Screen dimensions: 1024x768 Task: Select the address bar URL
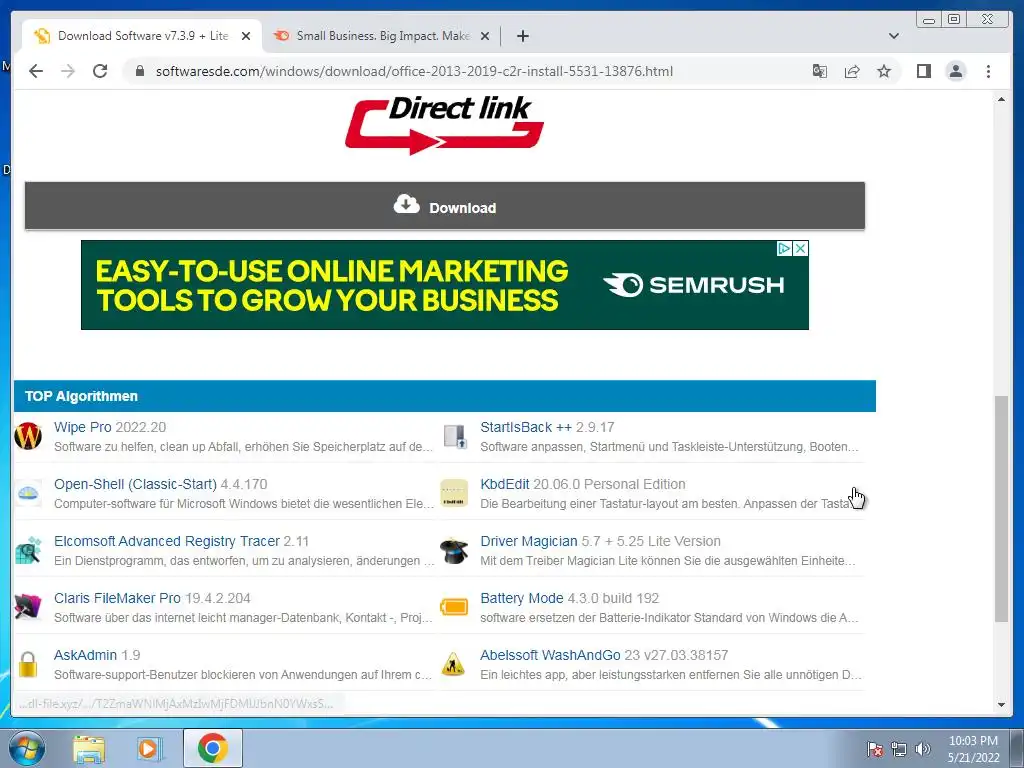coord(414,71)
